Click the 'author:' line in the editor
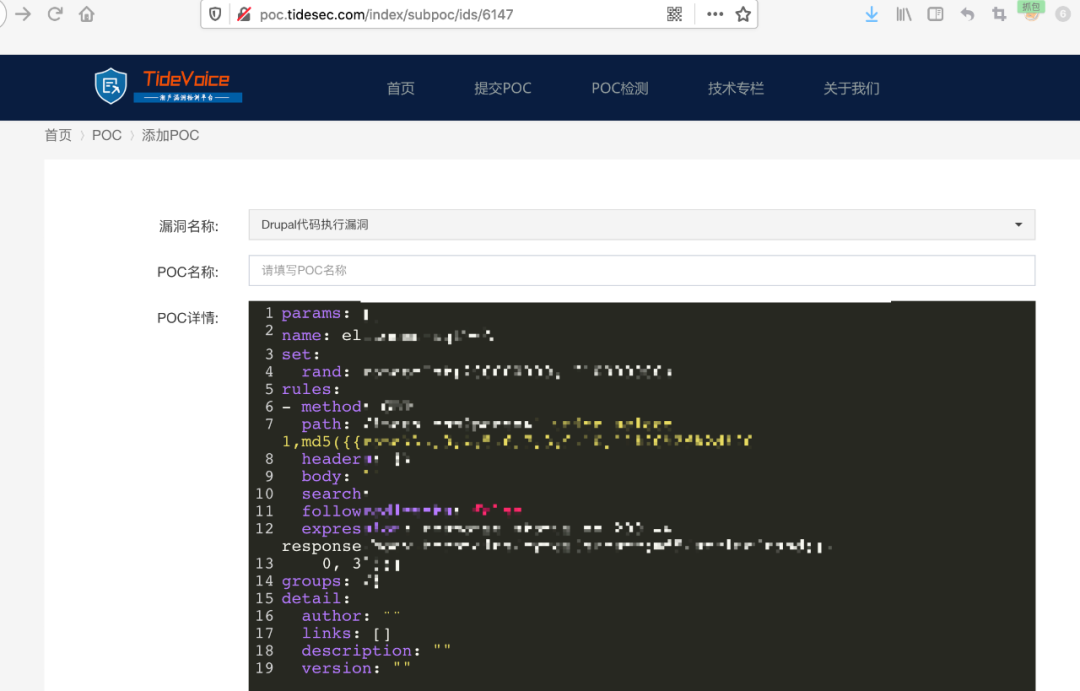The image size is (1080, 691). (351, 615)
